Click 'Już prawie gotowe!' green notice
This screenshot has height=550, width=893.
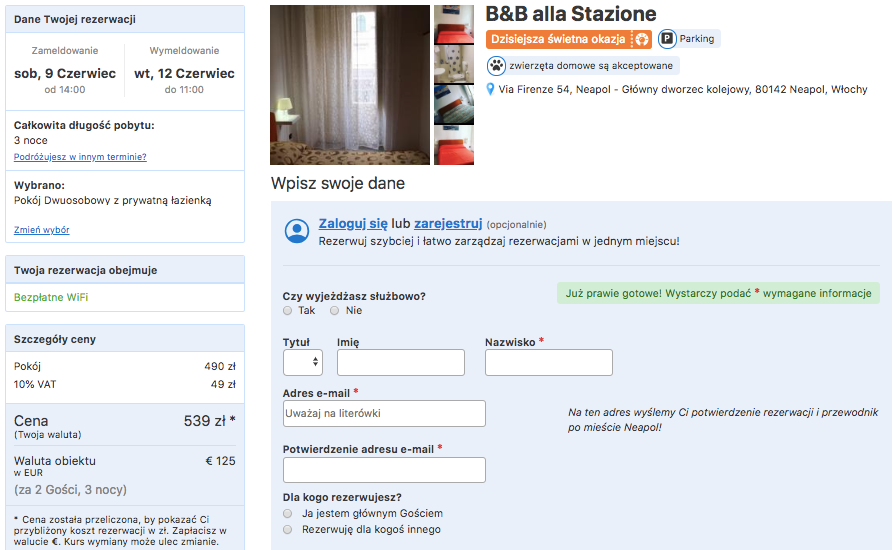[x=719, y=293]
